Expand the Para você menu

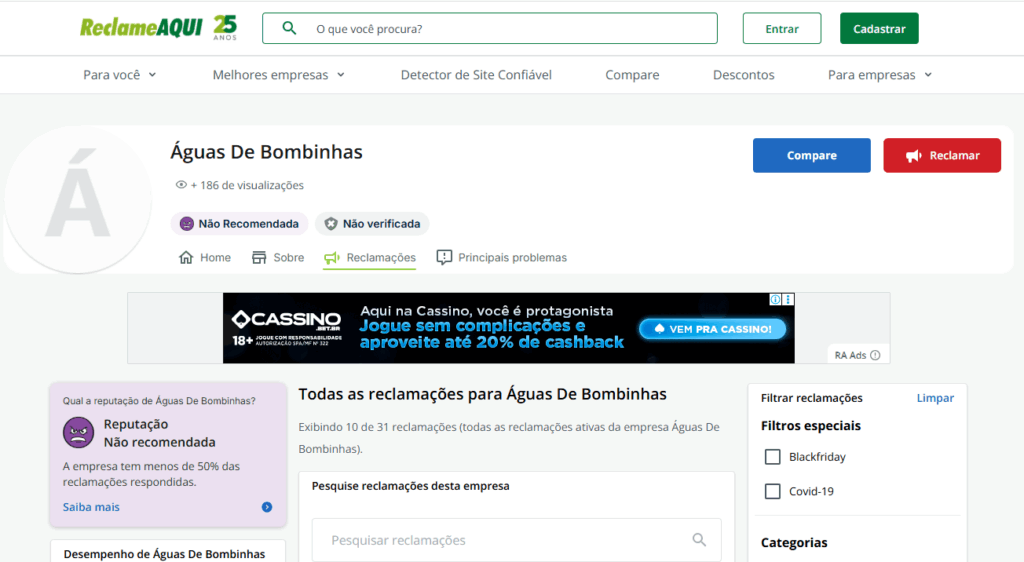(x=120, y=75)
